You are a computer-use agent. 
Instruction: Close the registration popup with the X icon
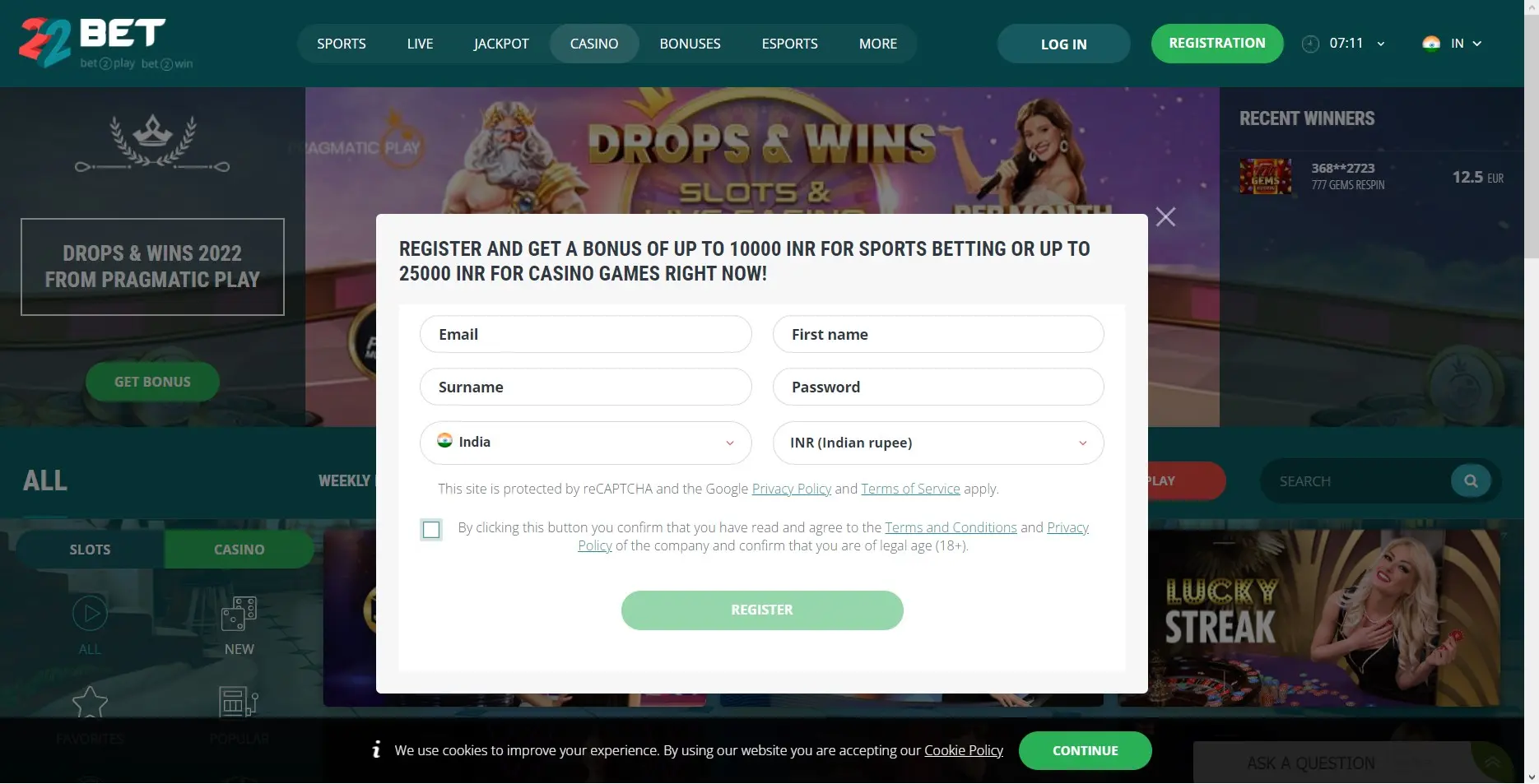tap(1165, 217)
